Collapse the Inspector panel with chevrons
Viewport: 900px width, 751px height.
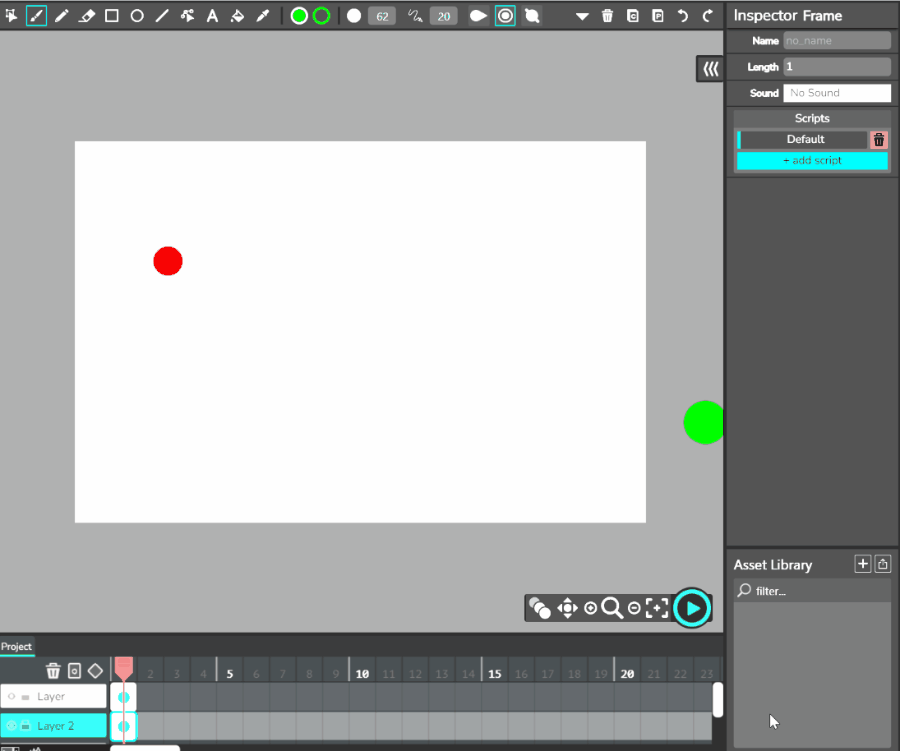click(710, 69)
